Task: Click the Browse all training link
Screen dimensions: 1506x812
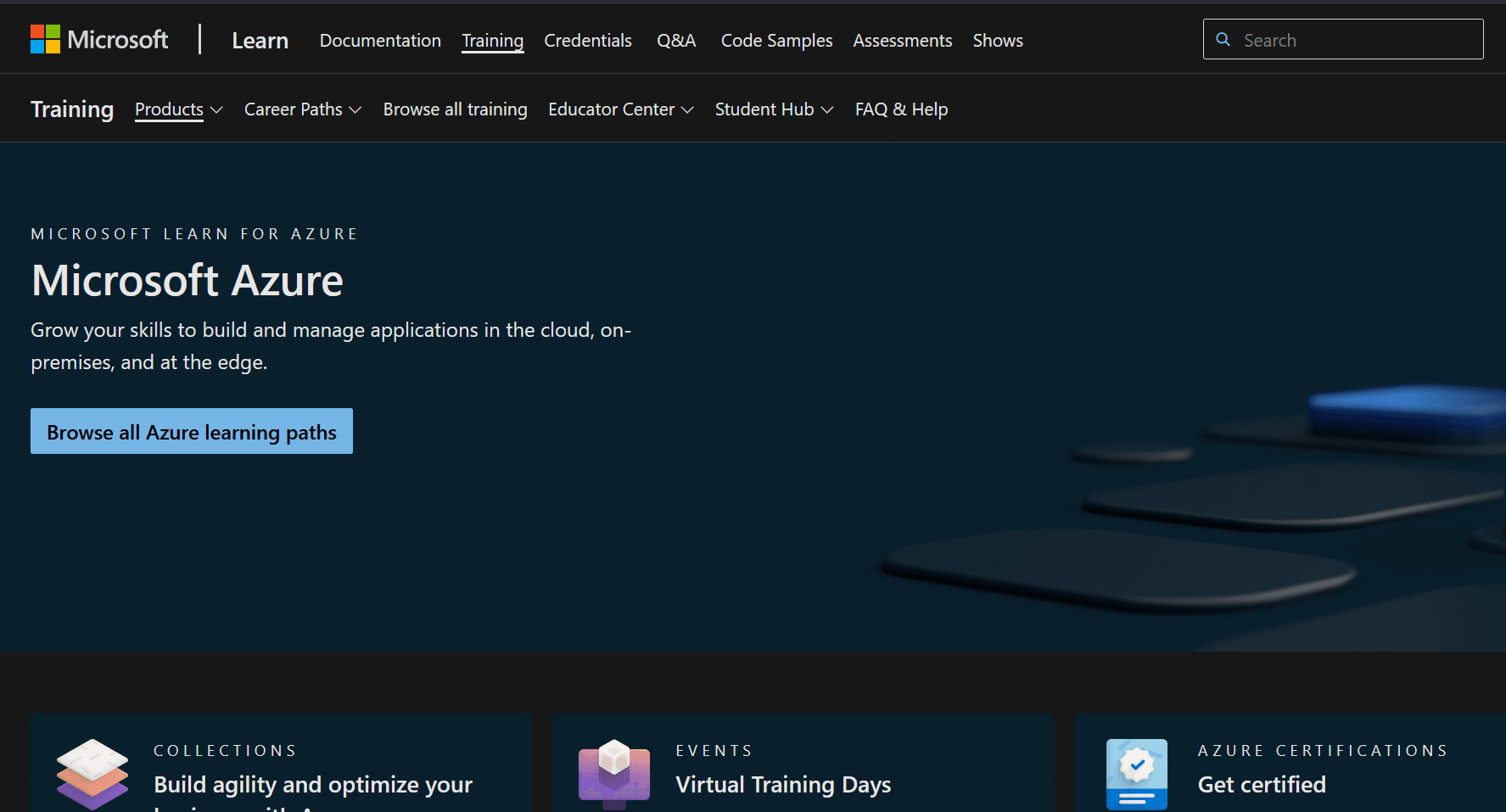Action: tap(455, 109)
